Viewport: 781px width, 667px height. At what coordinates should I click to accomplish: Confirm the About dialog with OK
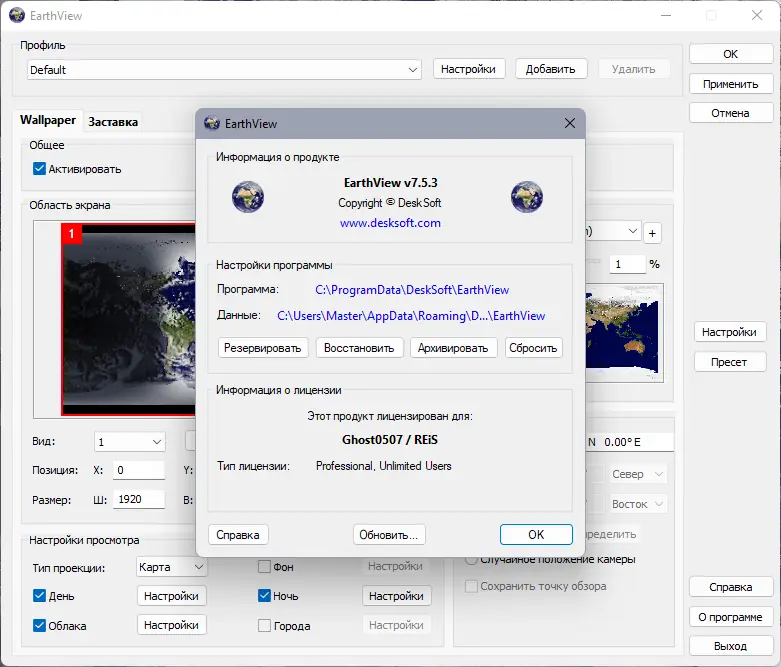(536, 534)
